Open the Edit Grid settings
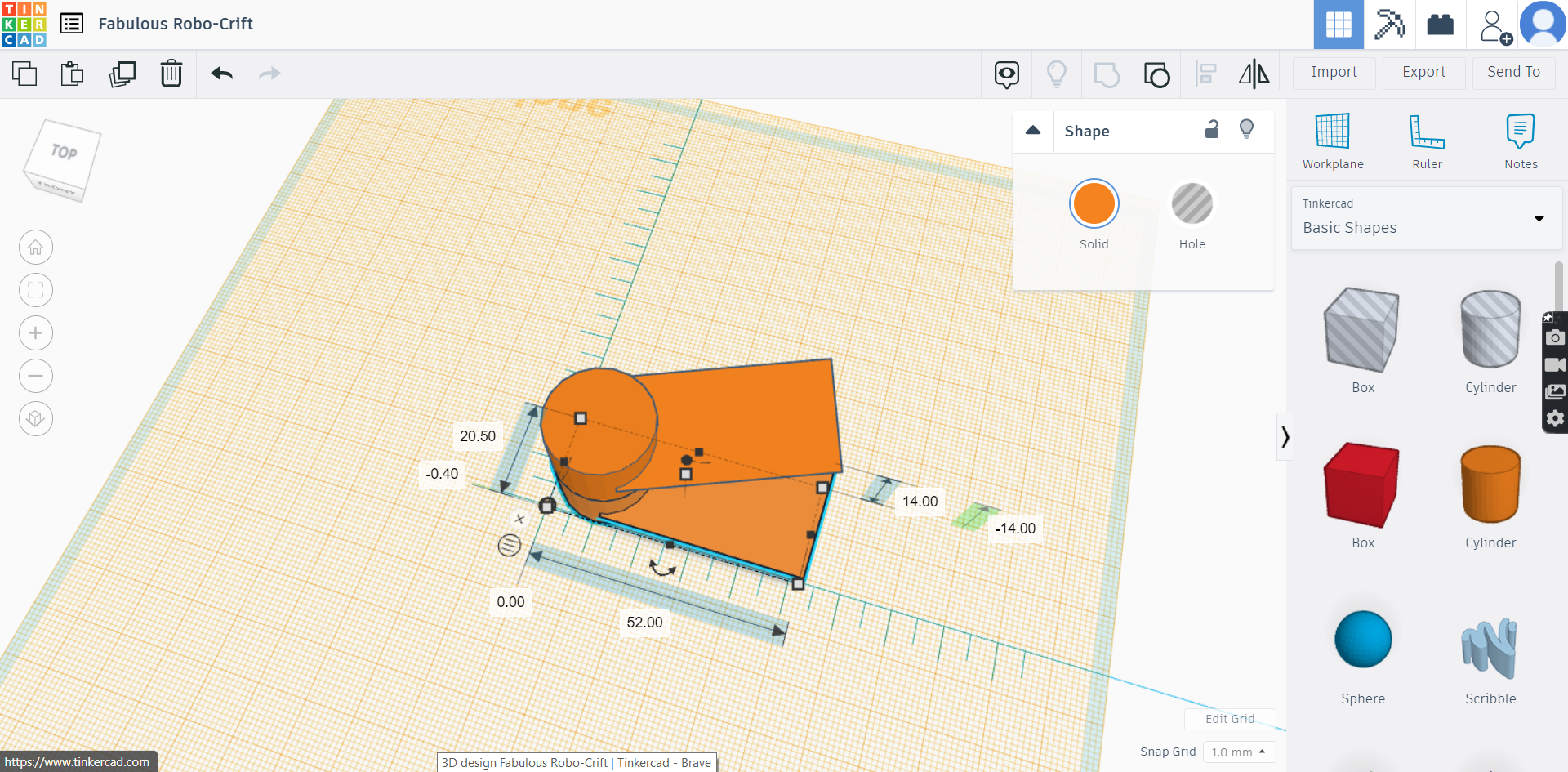This screenshot has height=772, width=1568. (x=1230, y=719)
